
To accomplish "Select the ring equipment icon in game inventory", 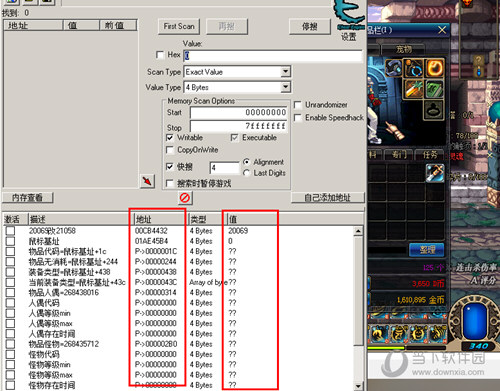I will point(414,68).
